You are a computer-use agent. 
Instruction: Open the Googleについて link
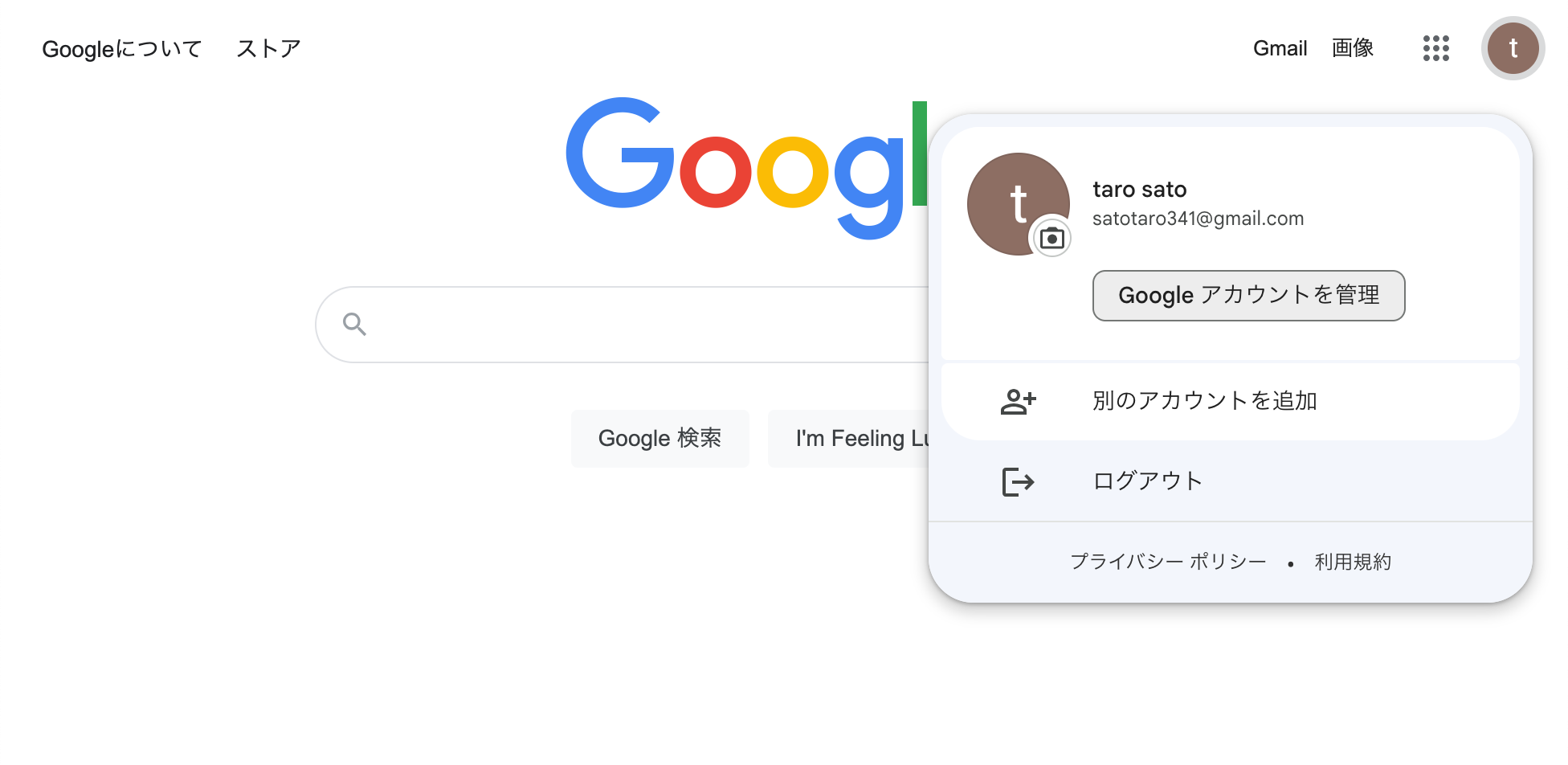click(x=121, y=49)
